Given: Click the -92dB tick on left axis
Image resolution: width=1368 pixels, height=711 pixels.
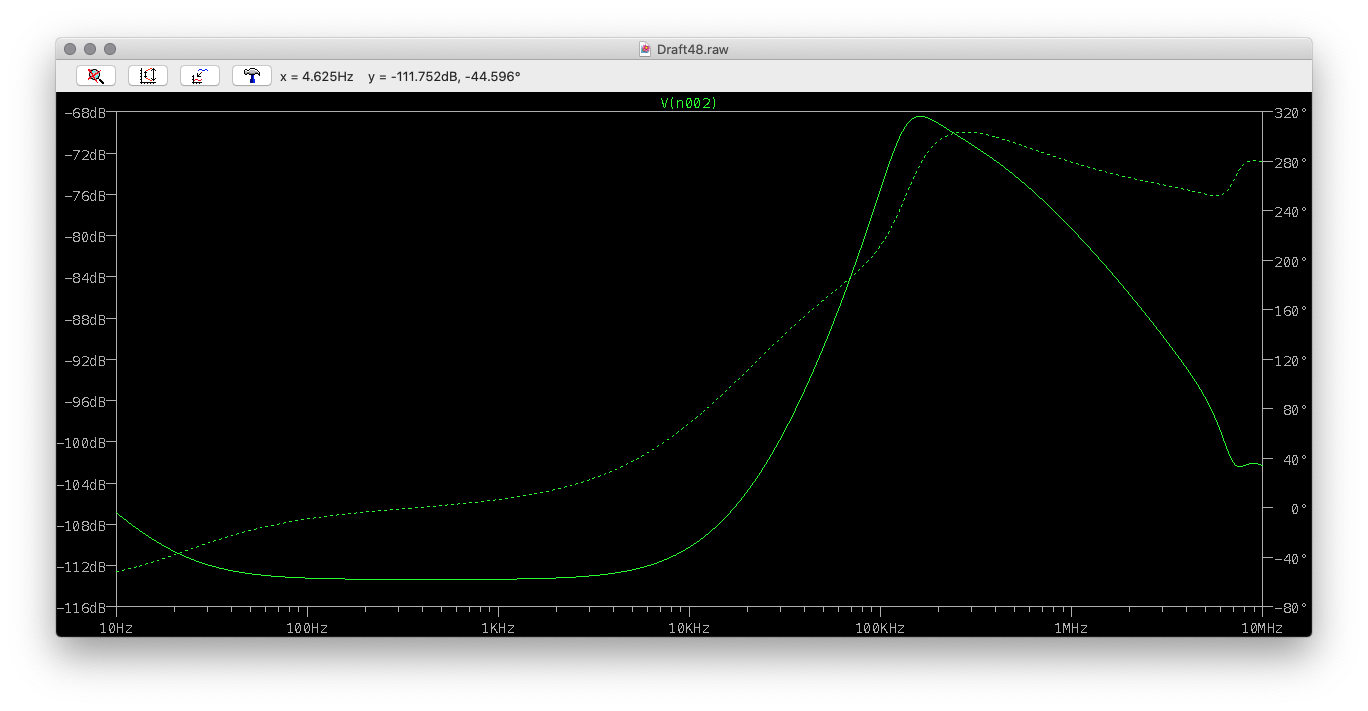Looking at the screenshot, I should click(86, 360).
